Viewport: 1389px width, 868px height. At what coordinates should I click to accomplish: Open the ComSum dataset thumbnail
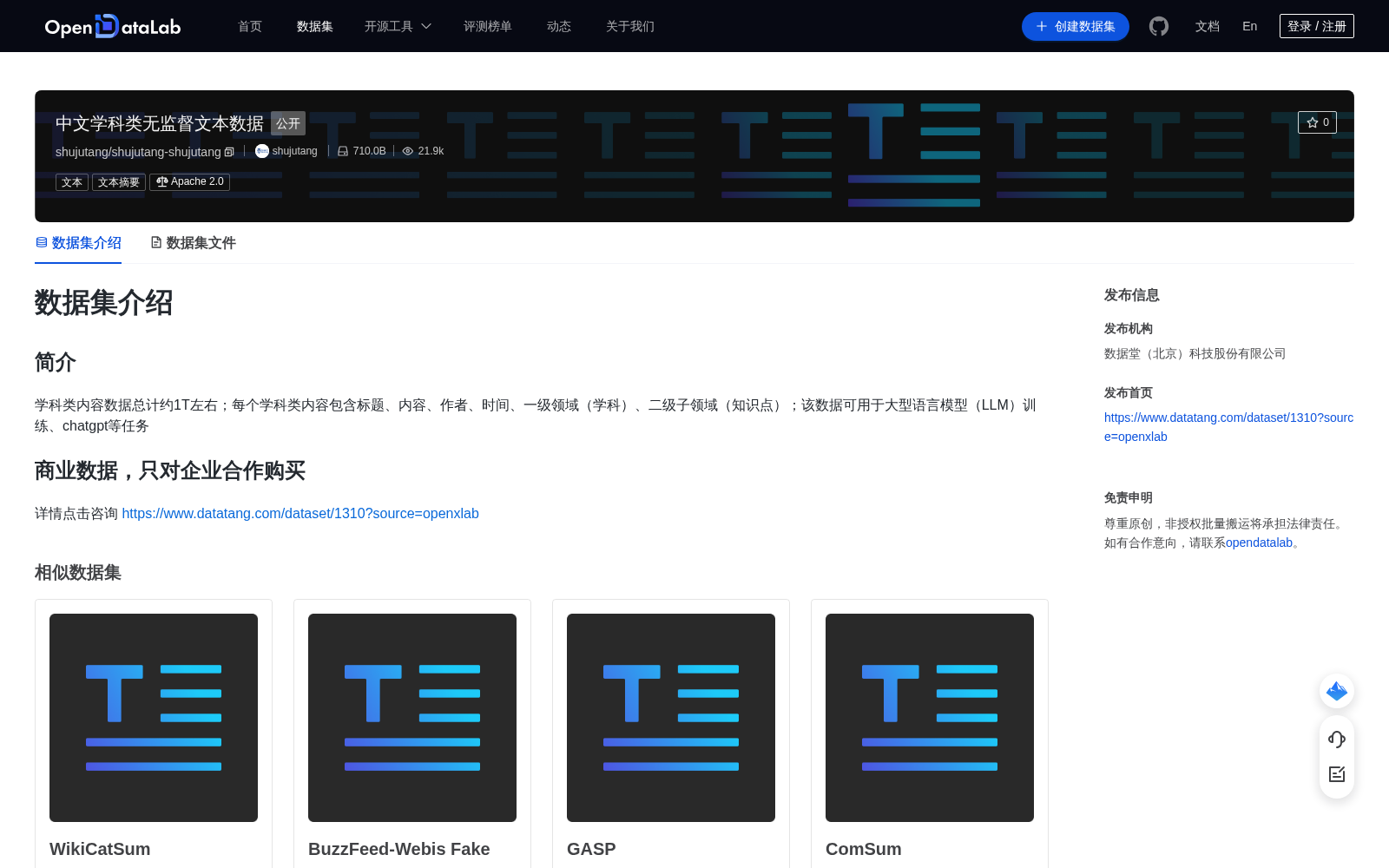930,718
